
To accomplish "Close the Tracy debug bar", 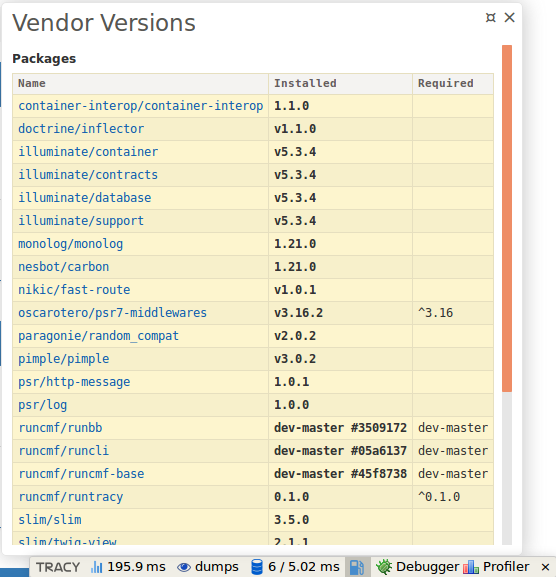I will (545, 567).
